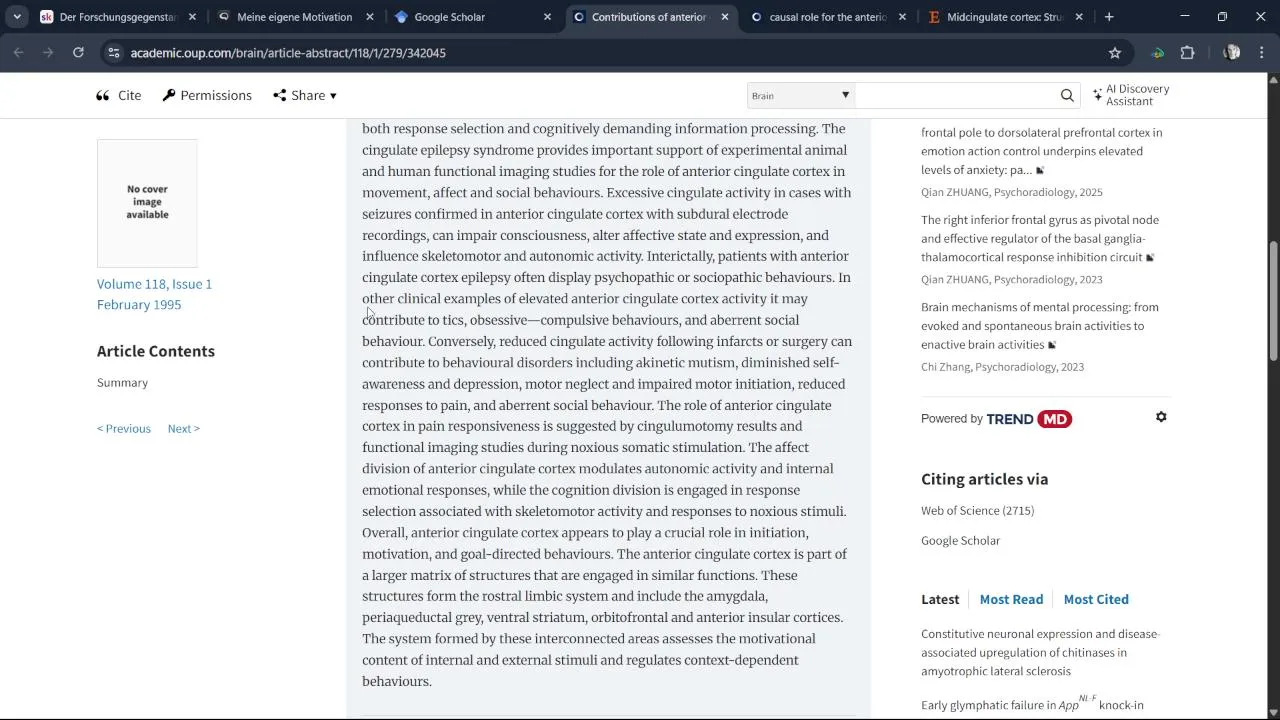Close the Meine eigene Motivation tab
This screenshot has width=1280, height=720.
[370, 17]
